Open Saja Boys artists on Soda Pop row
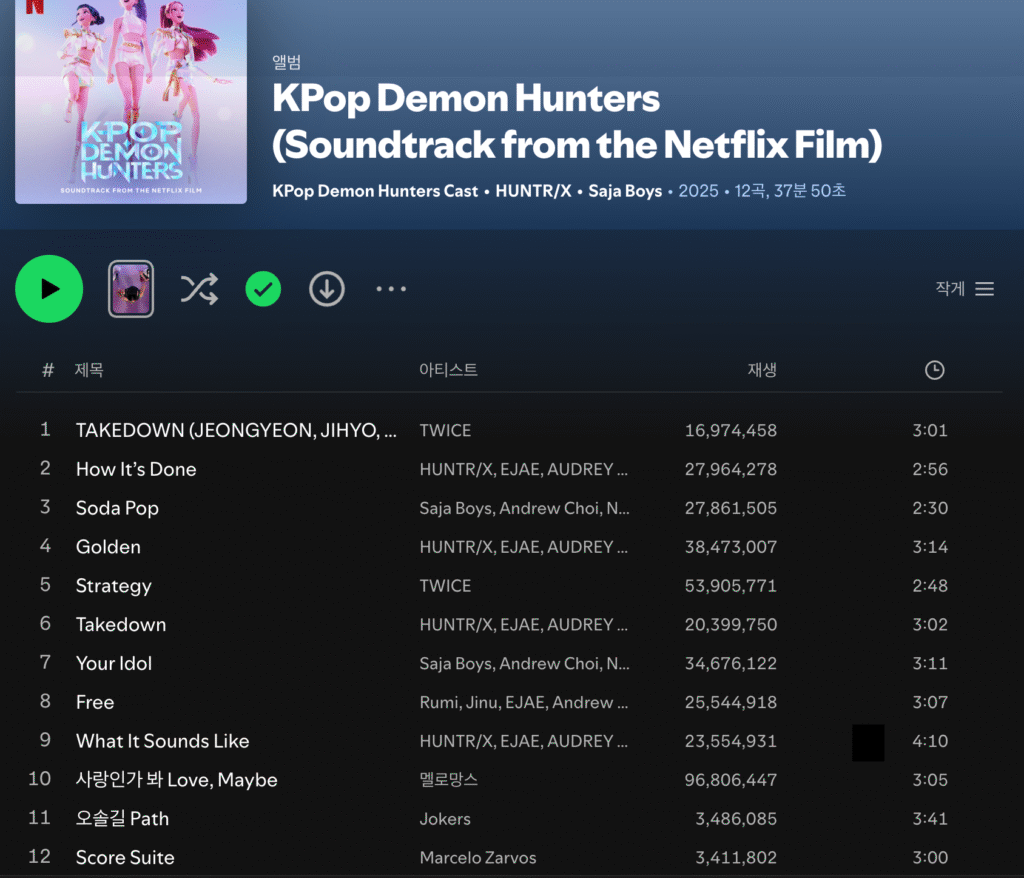 coord(524,508)
